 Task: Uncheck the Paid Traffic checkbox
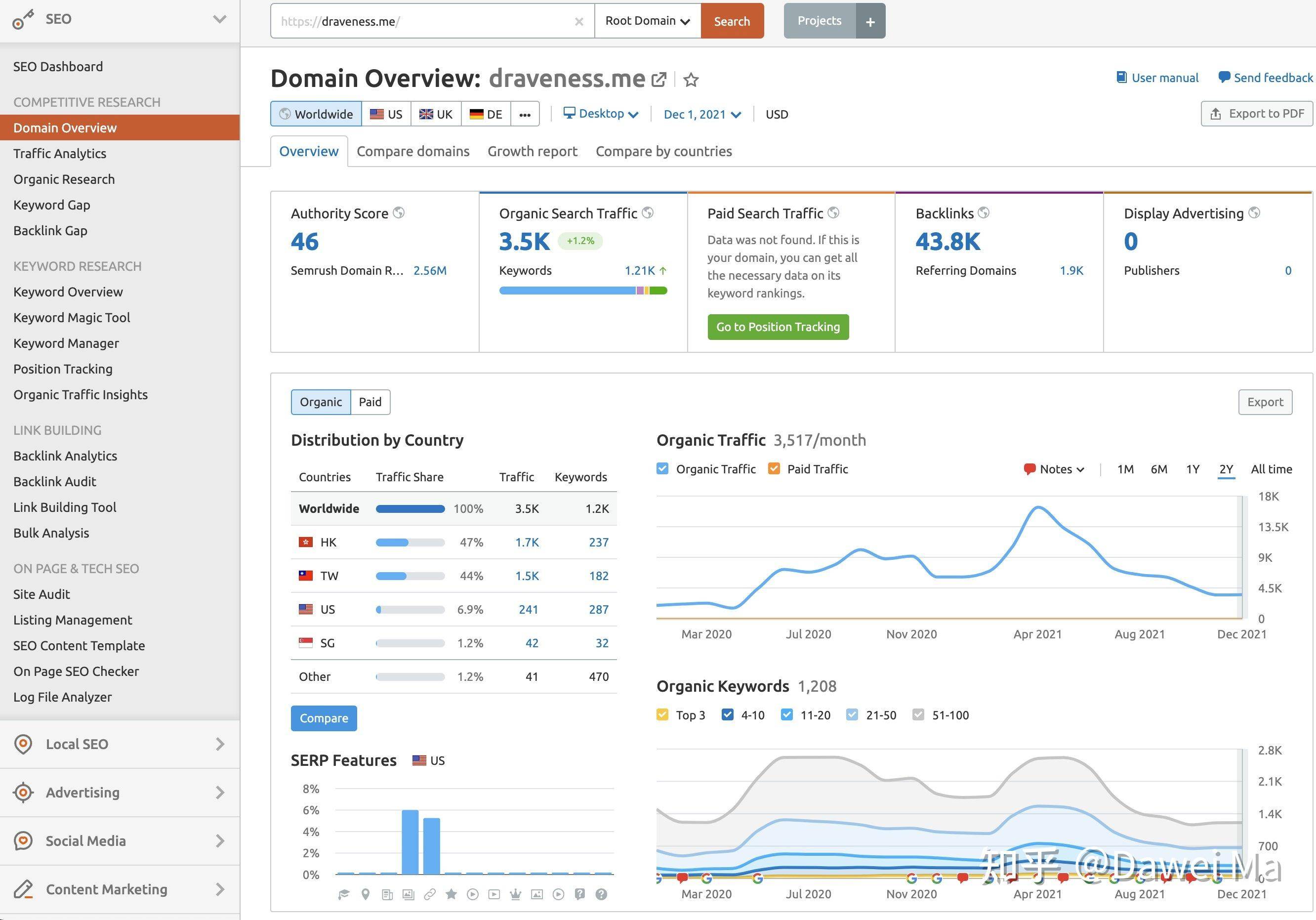[x=774, y=468]
